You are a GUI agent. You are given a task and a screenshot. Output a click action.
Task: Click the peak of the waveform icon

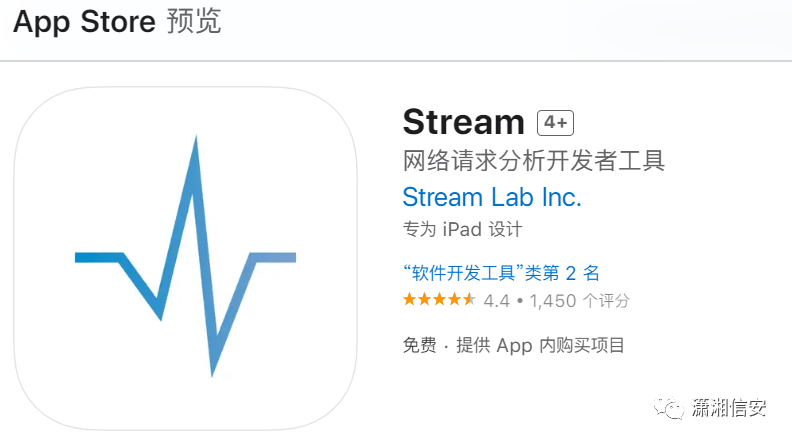coord(196,141)
